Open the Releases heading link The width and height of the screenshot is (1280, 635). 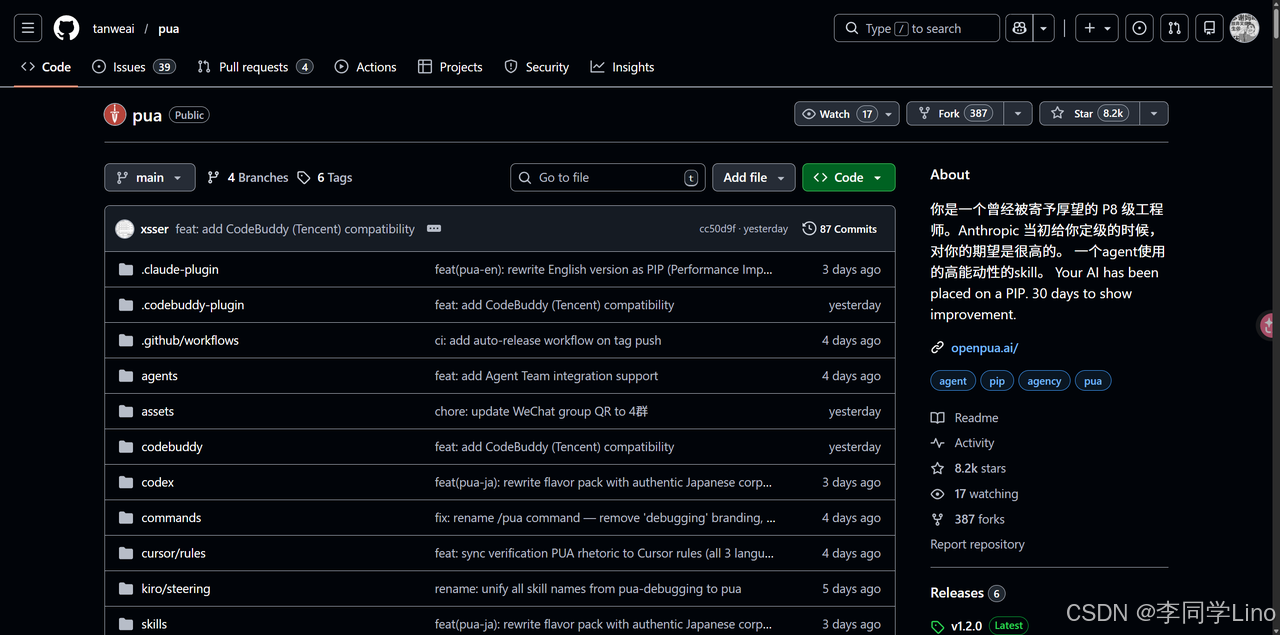click(x=957, y=593)
